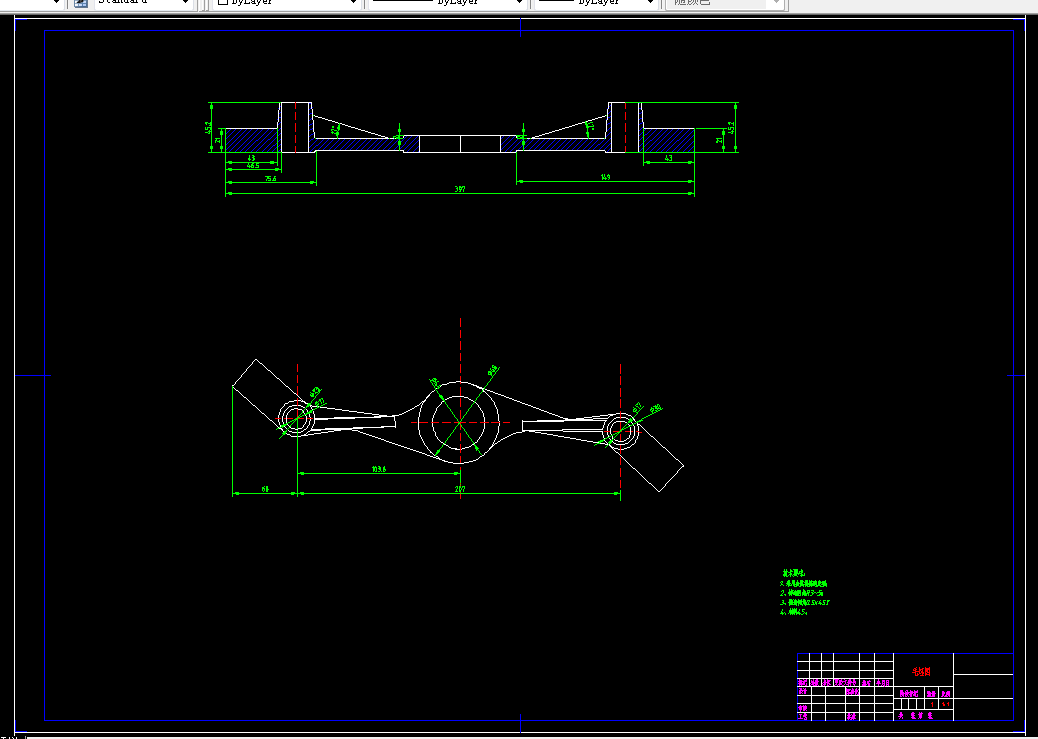This screenshot has width=1038, height=739.
Task: Select the 149 dimension in section view
Action: [x=605, y=177]
